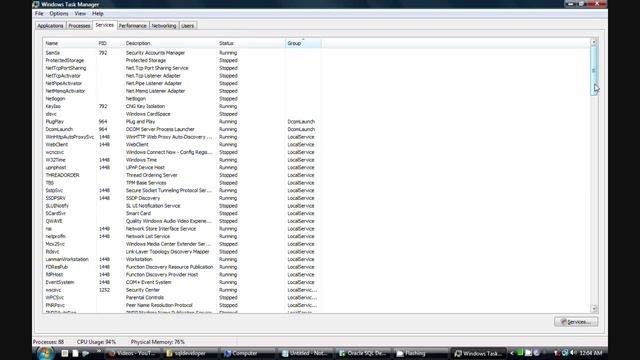
Task: Switch to the Applications tab
Action: click(x=50, y=26)
